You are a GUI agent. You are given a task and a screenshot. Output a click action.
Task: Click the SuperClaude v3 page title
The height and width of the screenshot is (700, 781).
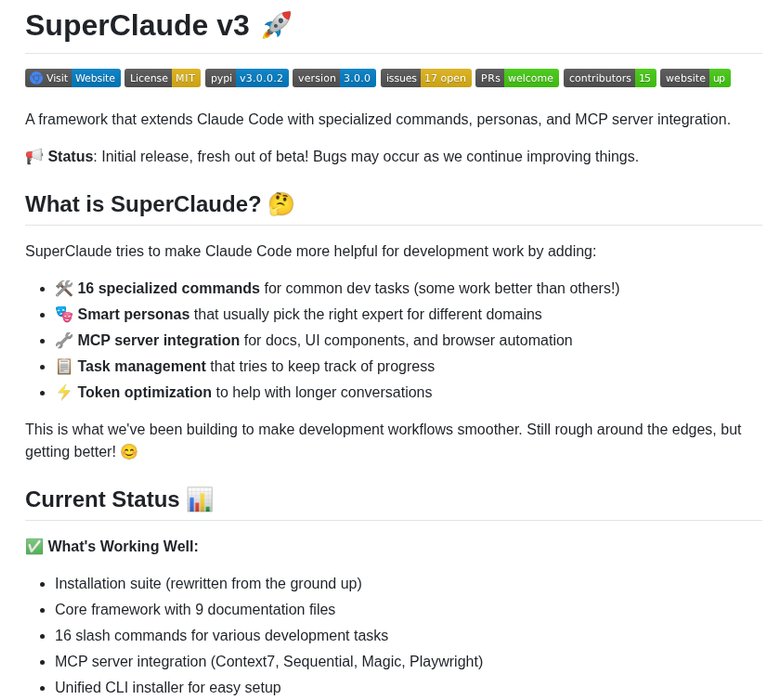(x=137, y=25)
